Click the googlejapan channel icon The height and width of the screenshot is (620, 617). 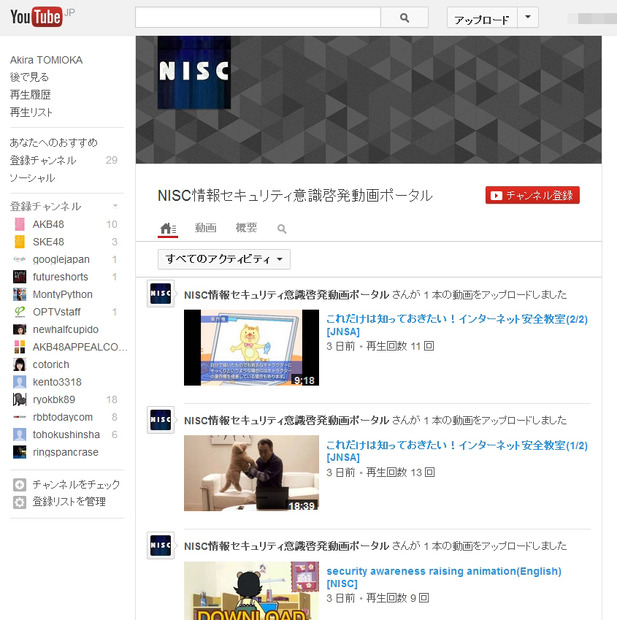[x=19, y=259]
